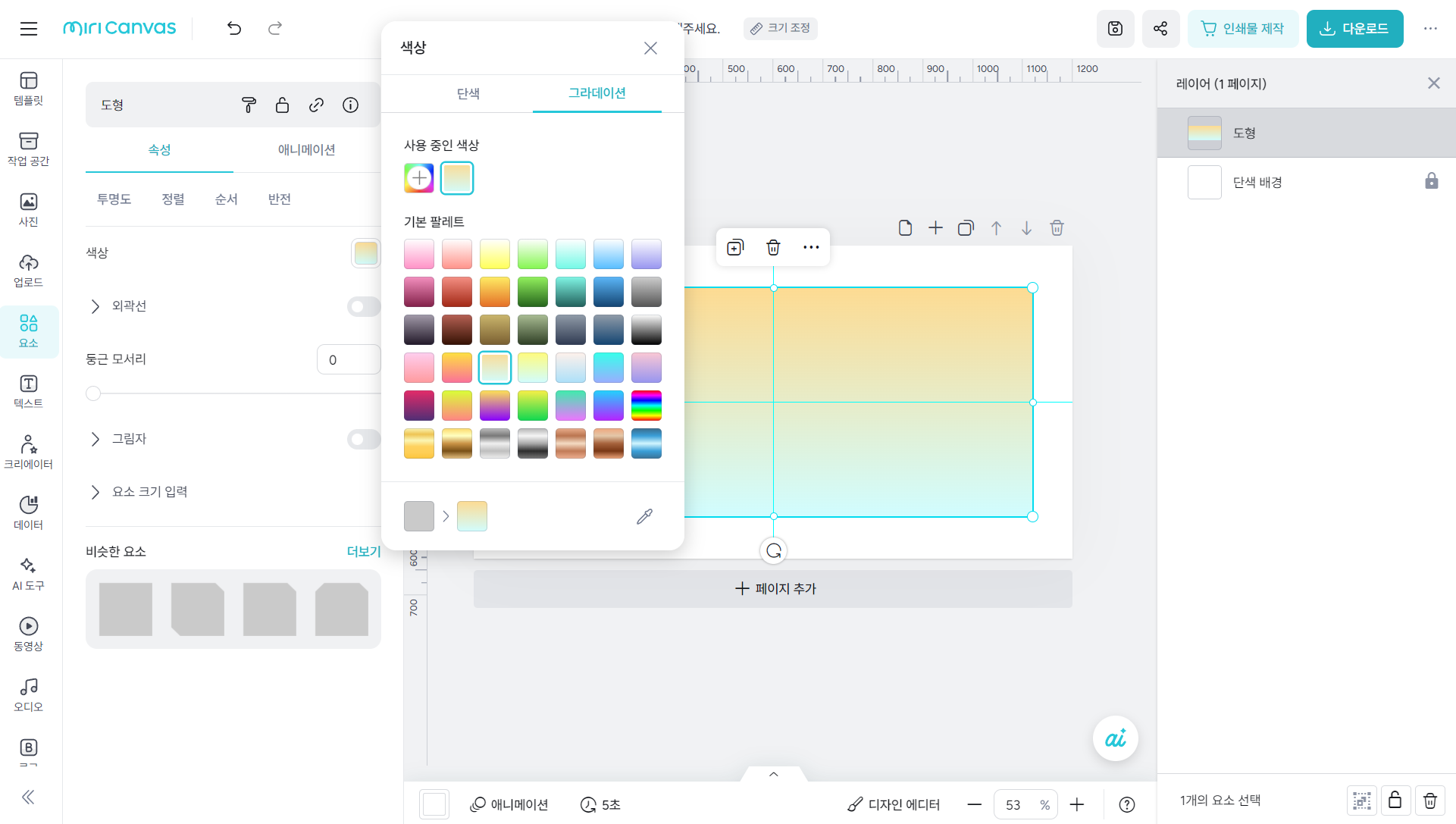This screenshot has width=1456, height=824.
Task: Unlock the 단색 배경 layer lock
Action: click(1431, 181)
